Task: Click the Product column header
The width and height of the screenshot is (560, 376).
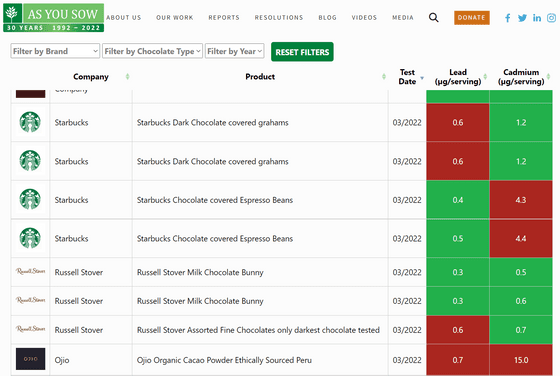Action: (260, 77)
